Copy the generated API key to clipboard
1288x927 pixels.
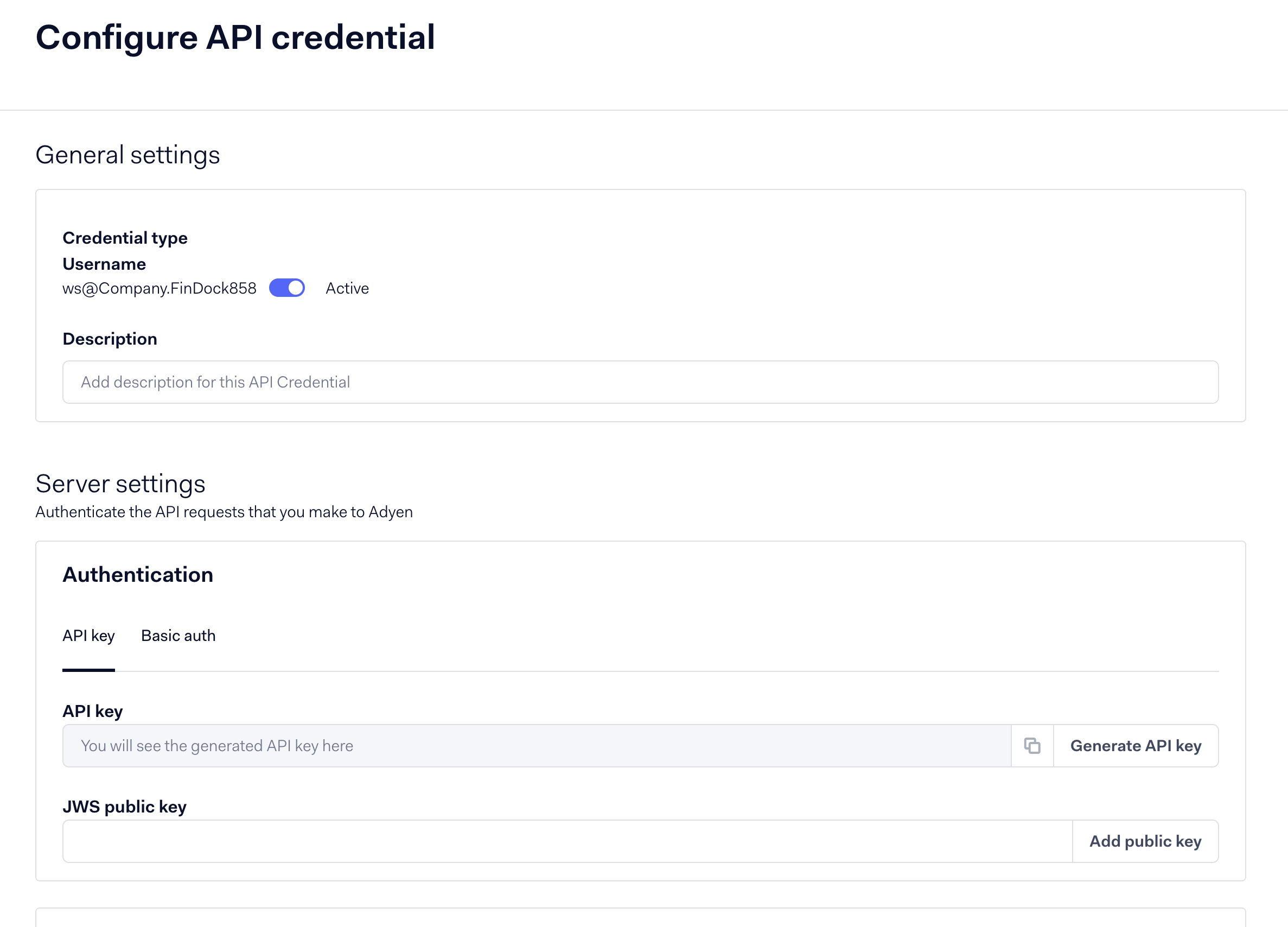pyautogui.click(x=1032, y=746)
